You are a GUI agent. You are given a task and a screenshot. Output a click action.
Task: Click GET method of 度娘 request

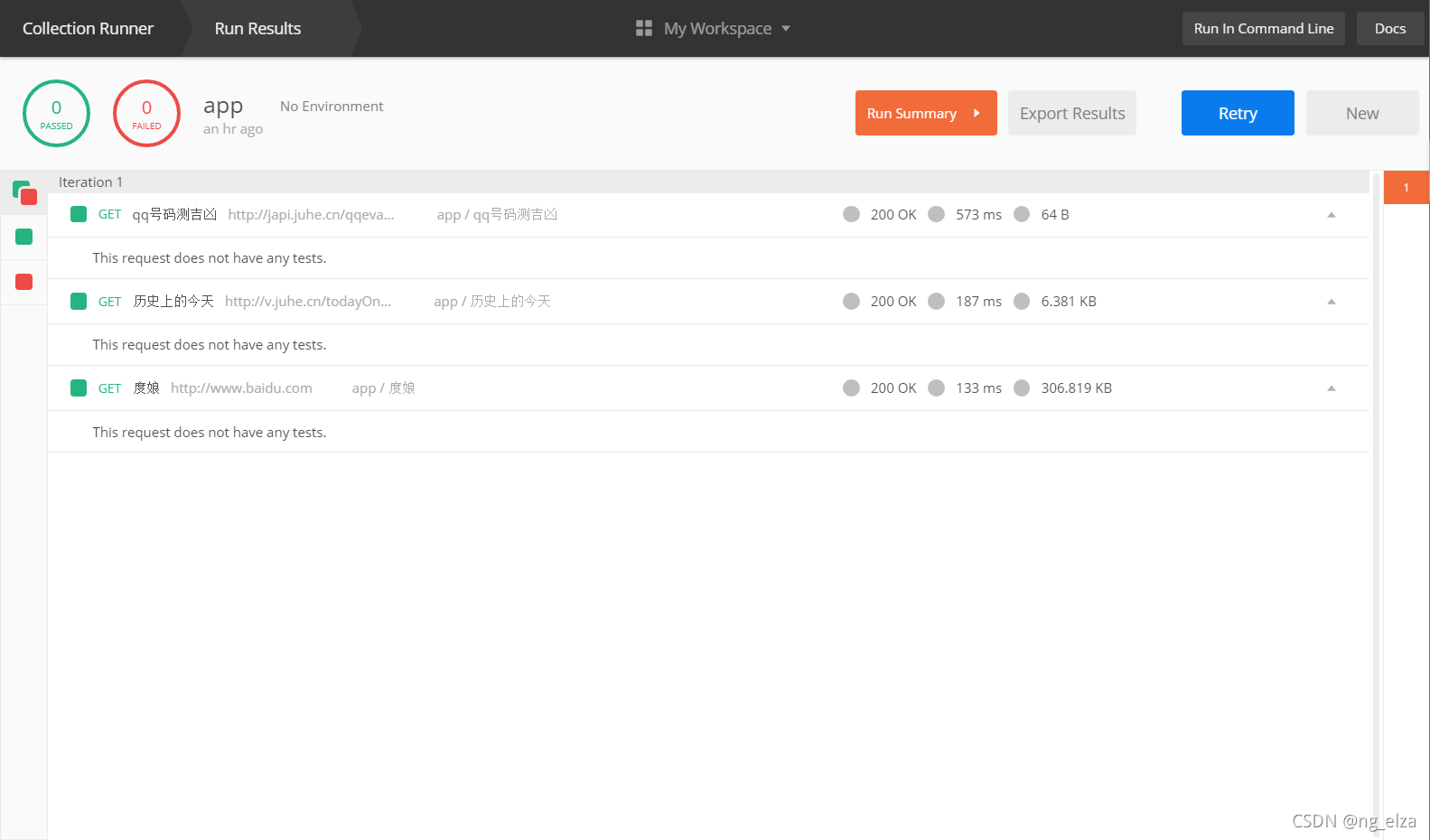tap(109, 388)
